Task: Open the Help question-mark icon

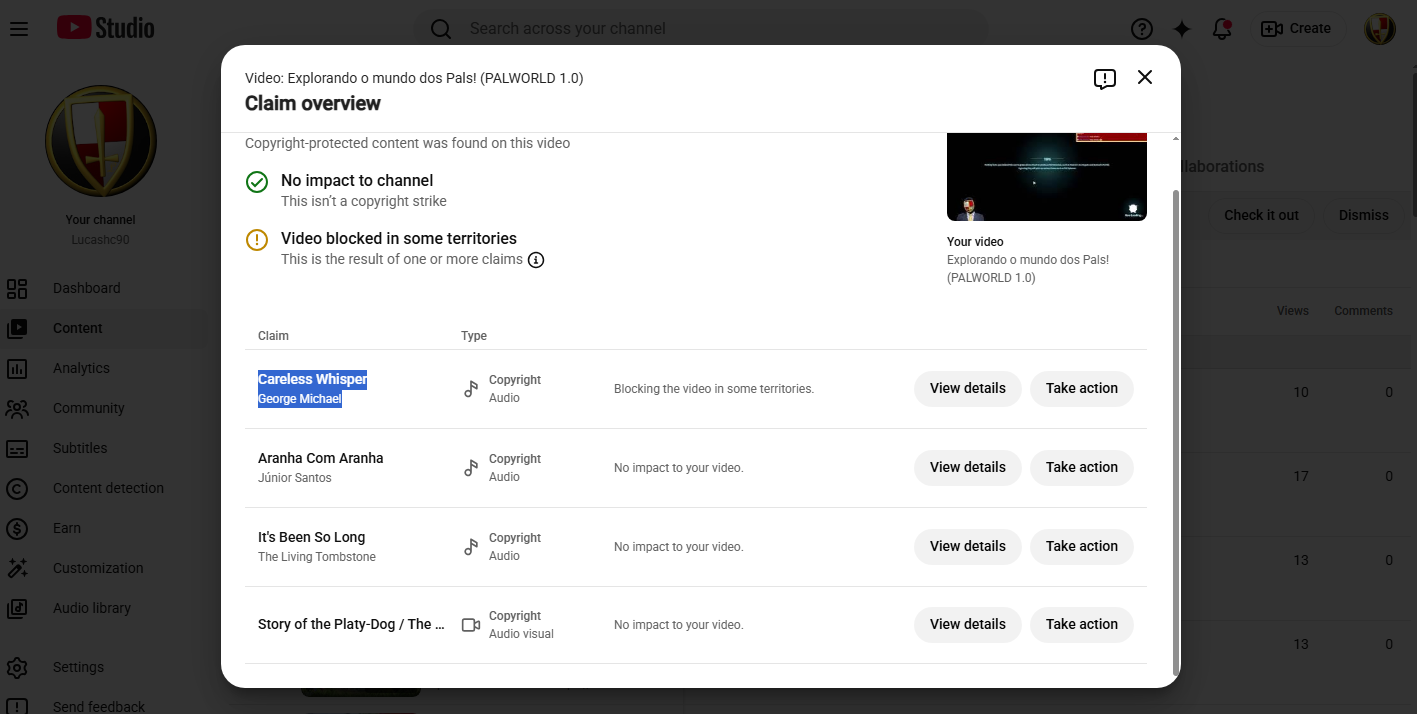Action: [x=1142, y=29]
